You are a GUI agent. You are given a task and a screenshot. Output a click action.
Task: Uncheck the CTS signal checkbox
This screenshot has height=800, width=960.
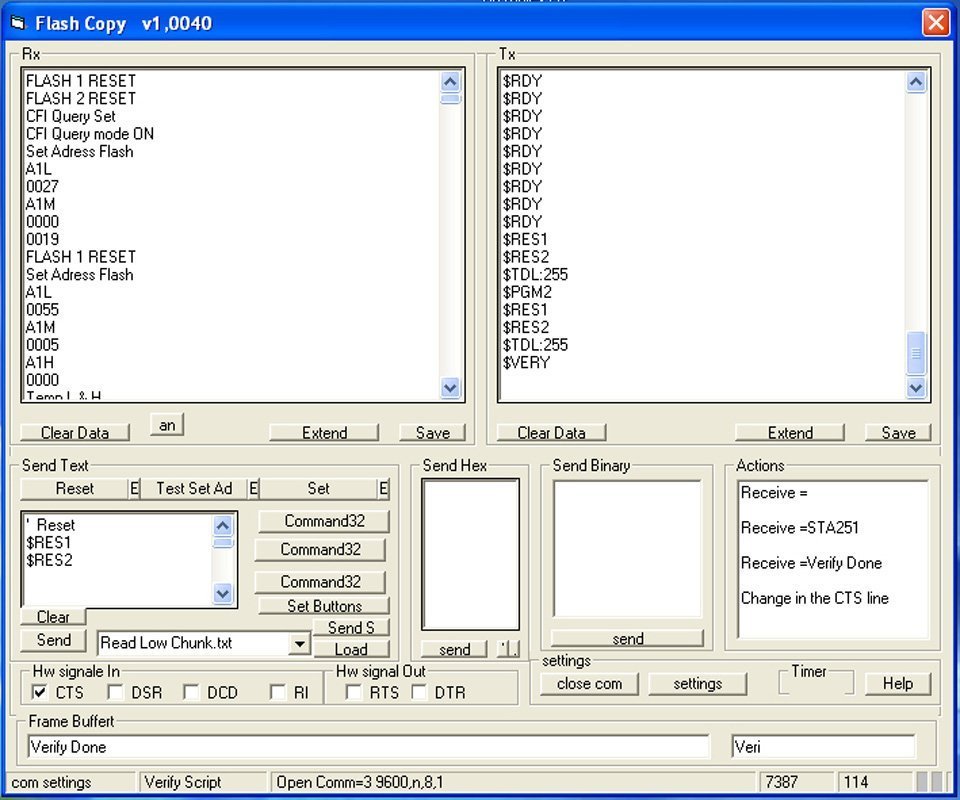point(40,692)
